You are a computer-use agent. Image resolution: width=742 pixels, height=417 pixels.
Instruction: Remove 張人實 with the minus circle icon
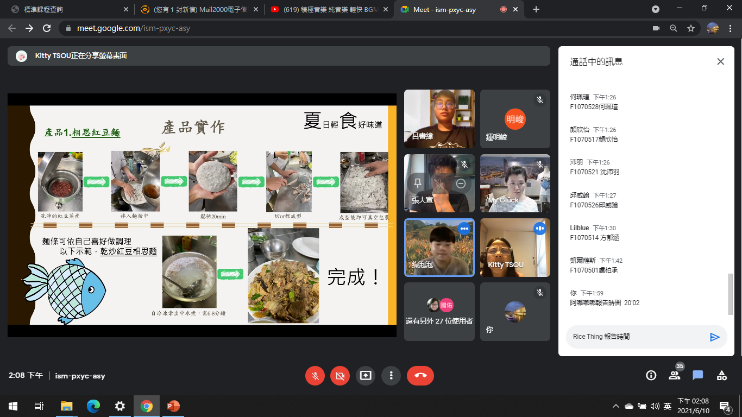pos(461,183)
